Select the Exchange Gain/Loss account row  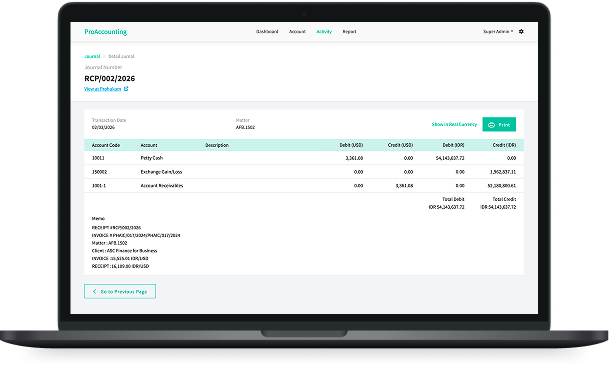pos(304,172)
